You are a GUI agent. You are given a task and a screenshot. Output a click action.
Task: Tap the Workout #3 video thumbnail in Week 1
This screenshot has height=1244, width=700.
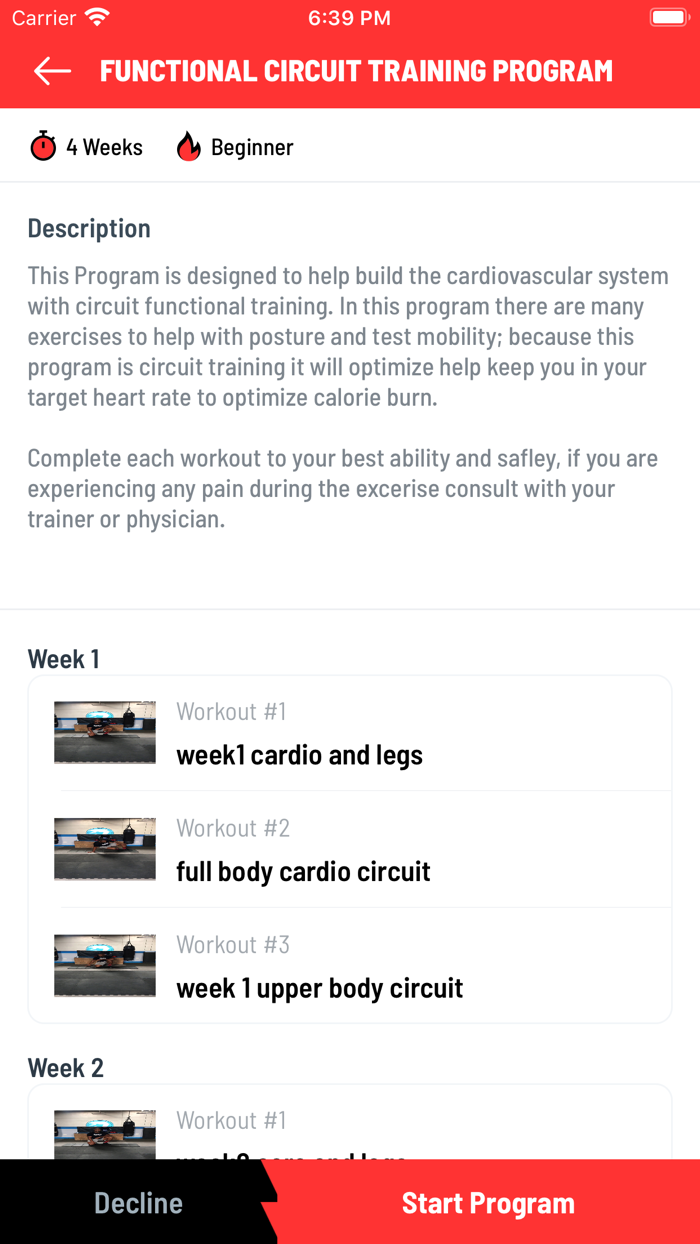point(104,966)
